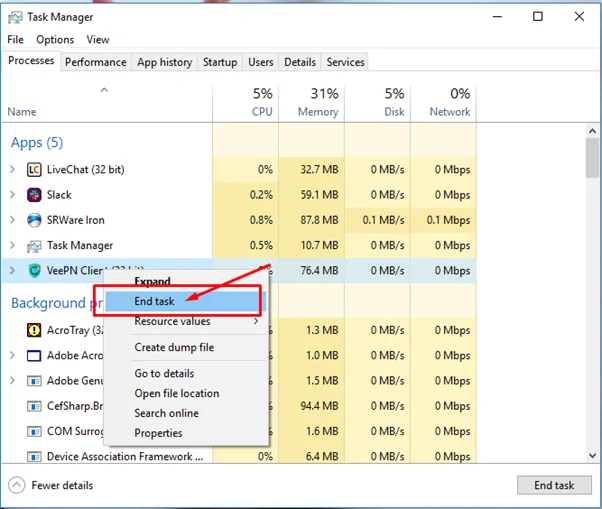Open the View menu

pos(98,40)
